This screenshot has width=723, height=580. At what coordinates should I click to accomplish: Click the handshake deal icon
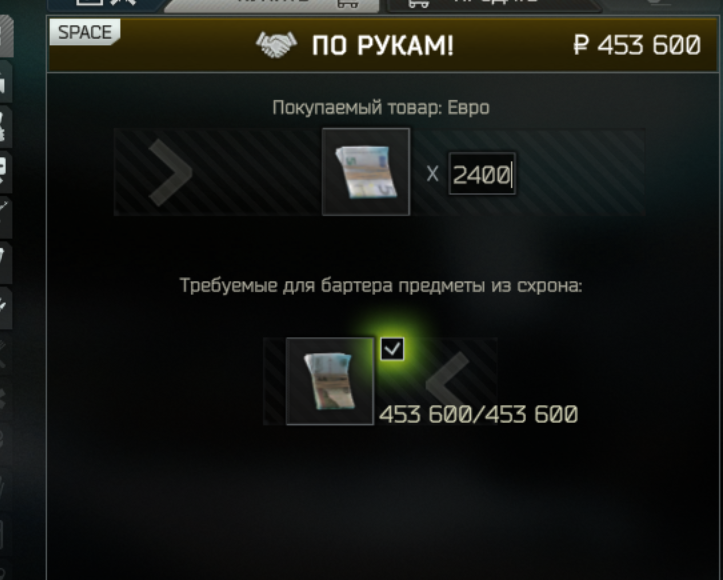click(276, 45)
